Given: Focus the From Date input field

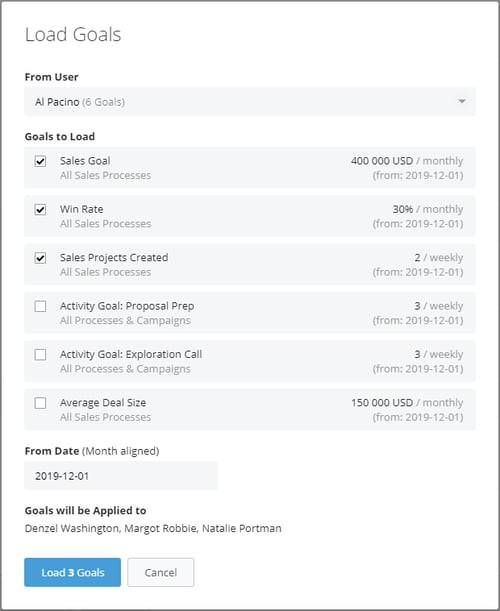Looking at the screenshot, I should (x=121, y=475).
